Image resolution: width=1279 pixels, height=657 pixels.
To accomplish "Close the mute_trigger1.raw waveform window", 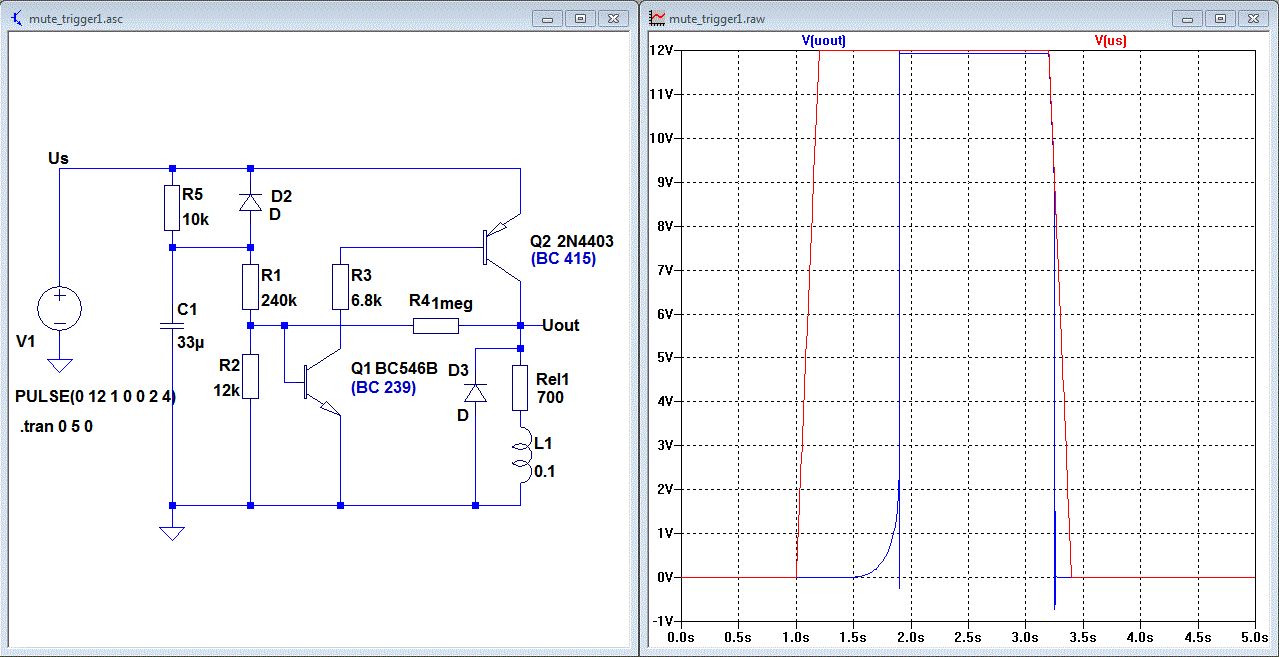I will click(x=1254, y=17).
